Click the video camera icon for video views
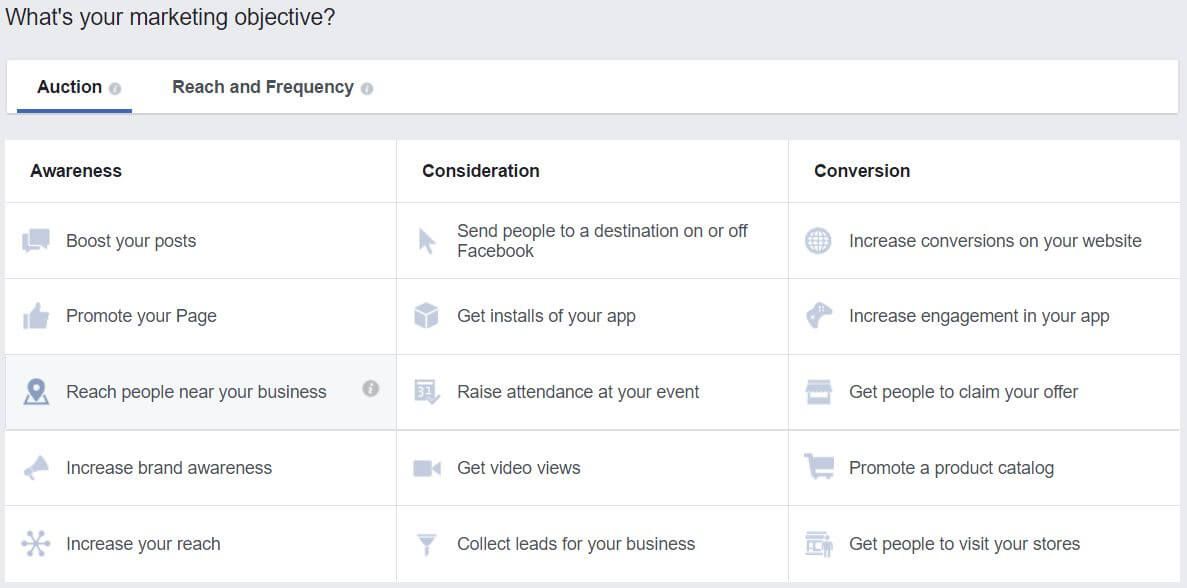1187x588 pixels. coord(427,468)
